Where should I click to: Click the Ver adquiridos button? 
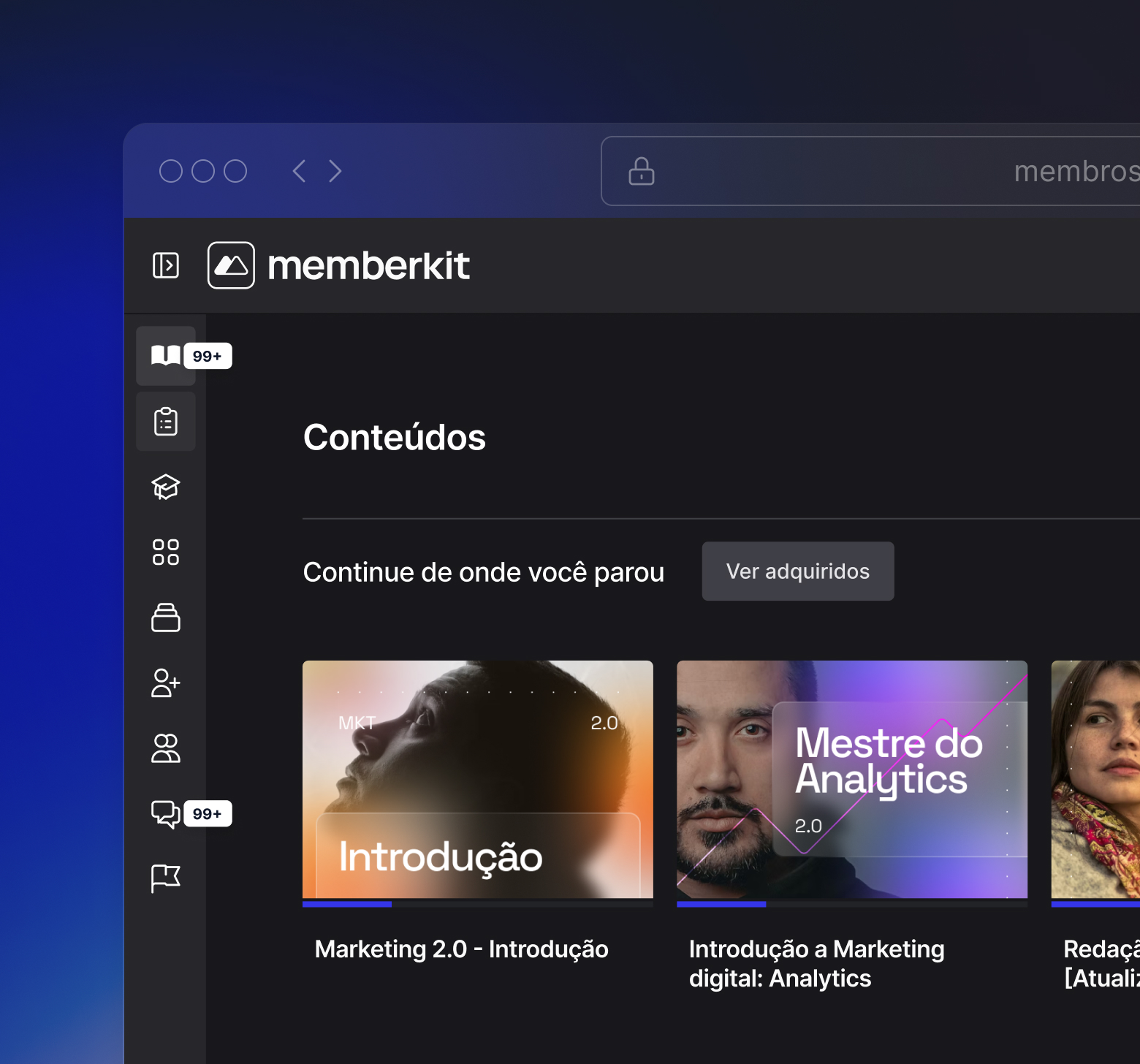pos(797,571)
